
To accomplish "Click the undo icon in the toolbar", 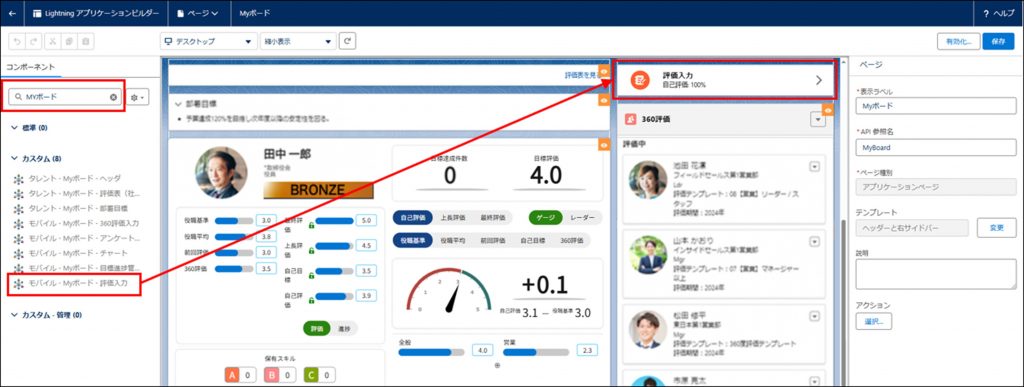I will [x=17, y=42].
